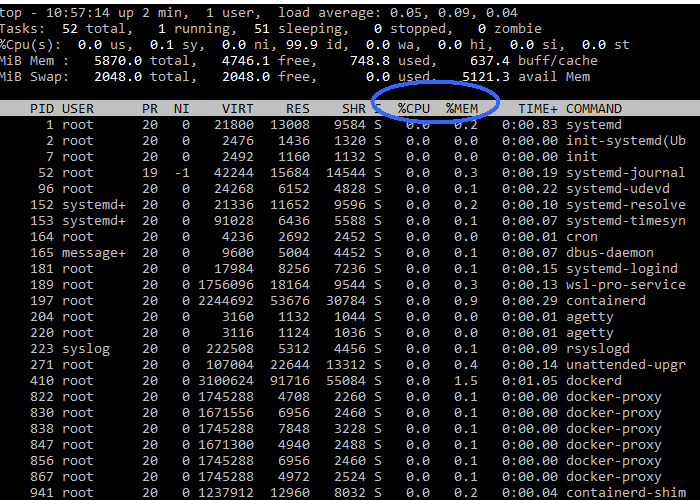Click TIME+ value 0:00.83 for systemd
Screen dimensions: 700x500
(530, 125)
